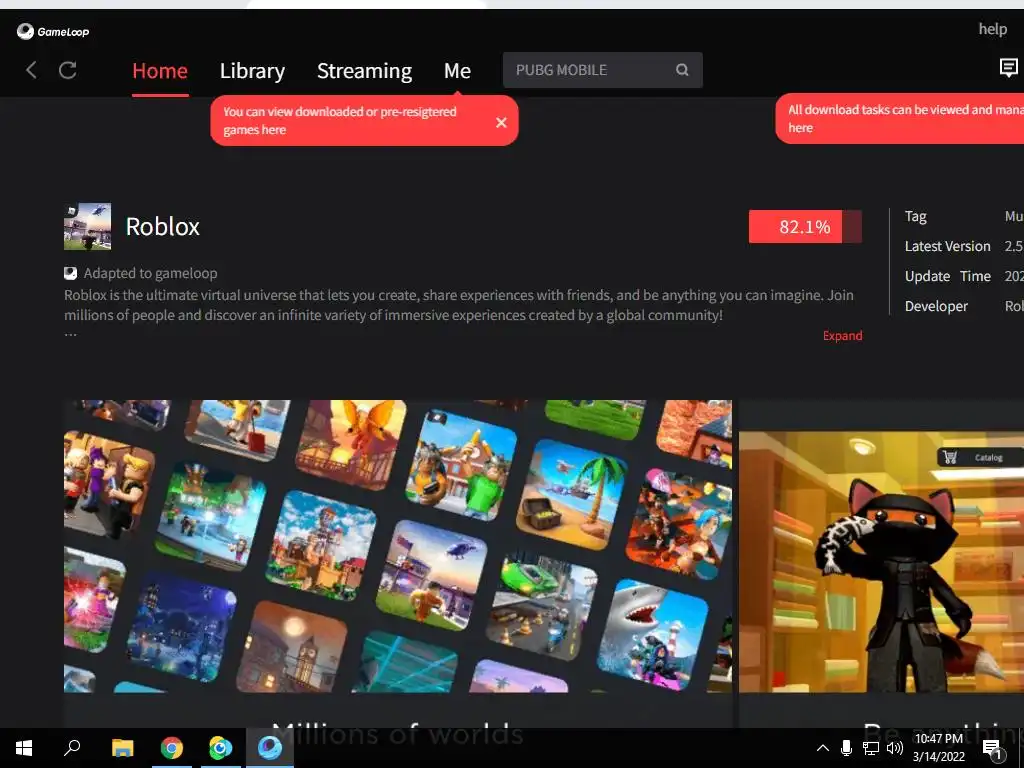The width and height of the screenshot is (1024, 768).
Task: Open File Explorer from the taskbar
Action: [x=122, y=748]
